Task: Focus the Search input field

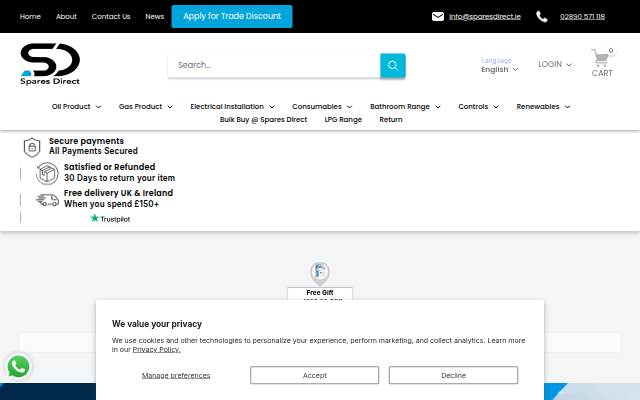Action: [x=274, y=65]
